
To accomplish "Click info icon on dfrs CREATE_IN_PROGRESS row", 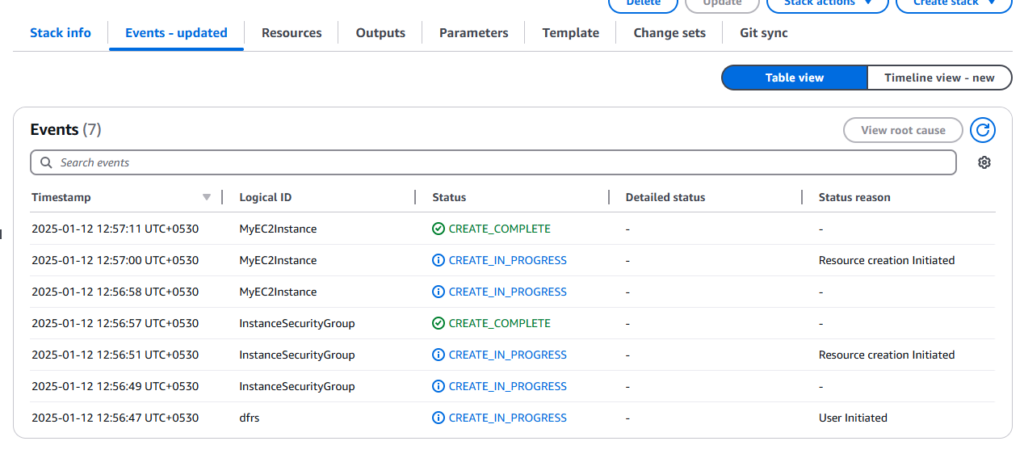I will pos(438,418).
